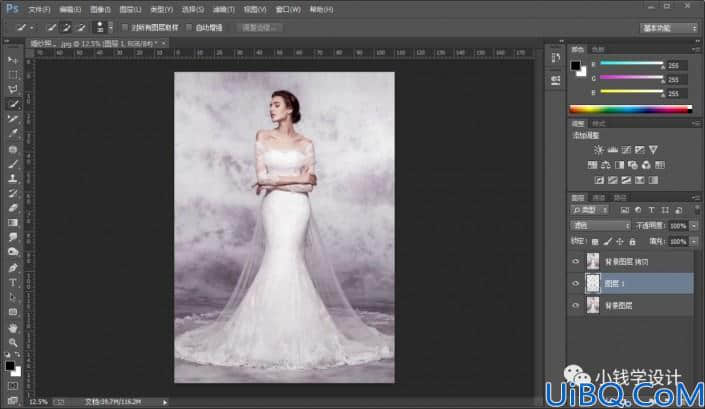Choose Subtract from Selection mode
Image resolution: width=705 pixels, height=409 pixels.
(81, 27)
